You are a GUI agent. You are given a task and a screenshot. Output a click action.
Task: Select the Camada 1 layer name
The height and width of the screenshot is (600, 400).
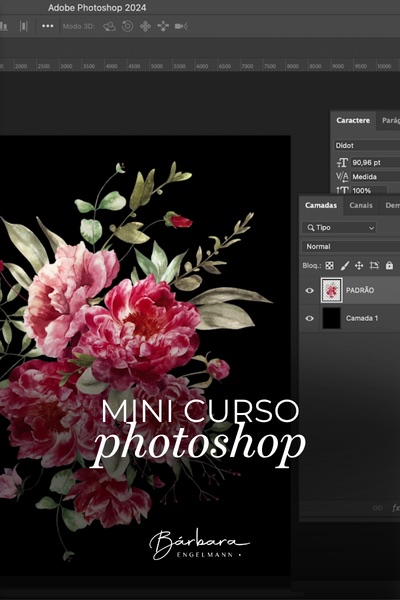362,318
